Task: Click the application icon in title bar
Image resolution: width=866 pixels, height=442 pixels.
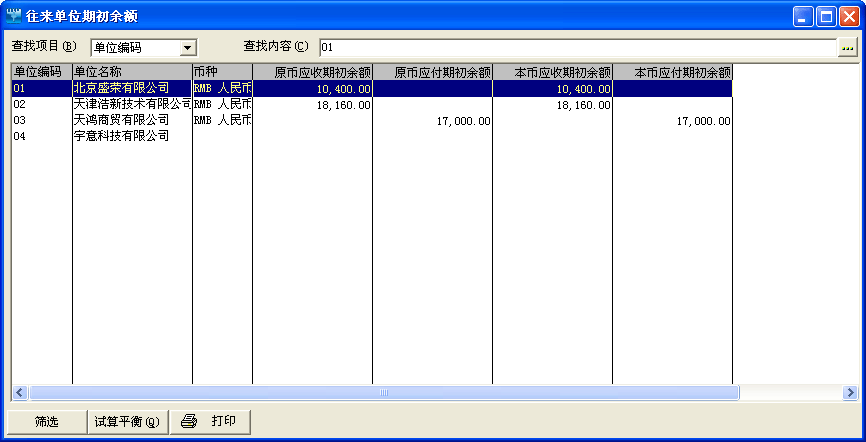Action: [14, 16]
